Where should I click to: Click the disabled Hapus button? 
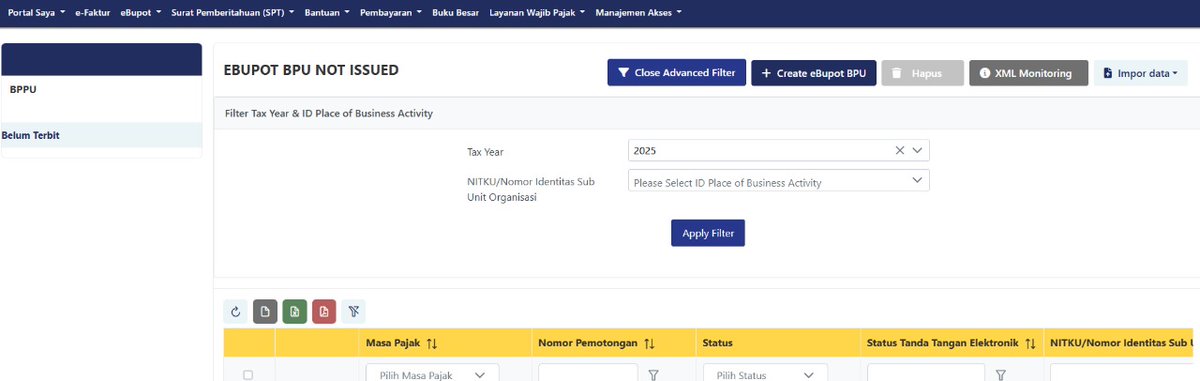click(x=922, y=73)
